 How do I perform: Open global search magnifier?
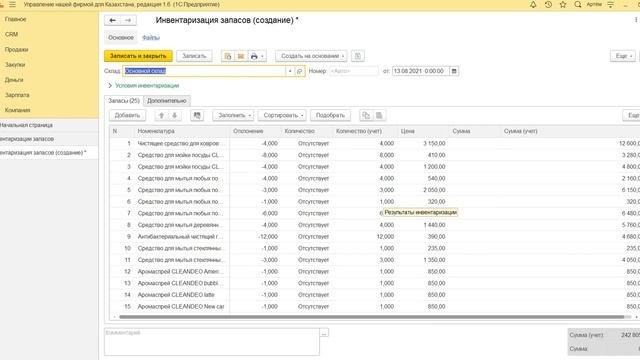[x=578, y=4]
